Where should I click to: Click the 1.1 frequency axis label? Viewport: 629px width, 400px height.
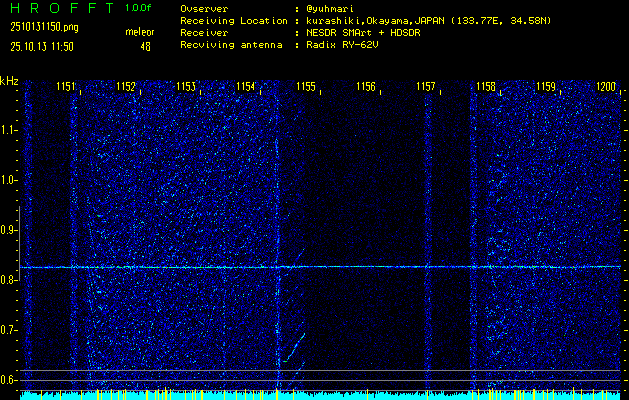point(8,130)
